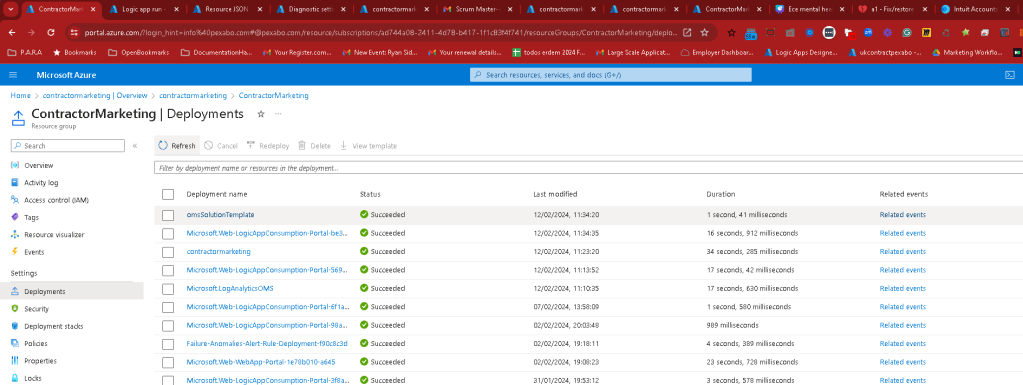Click the Delete toolbar command
This screenshot has height=385, width=1023.
[314, 146]
